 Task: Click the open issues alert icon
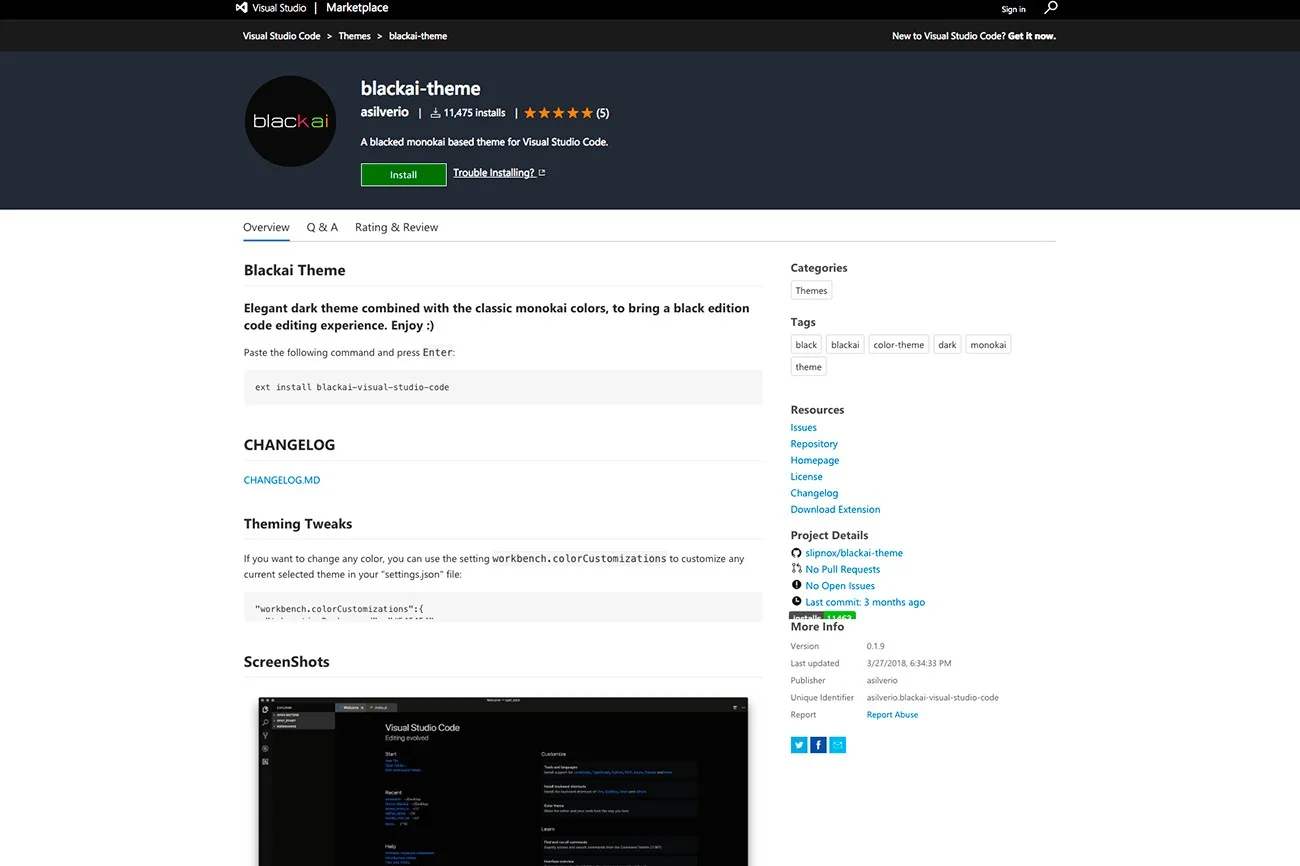pos(796,586)
